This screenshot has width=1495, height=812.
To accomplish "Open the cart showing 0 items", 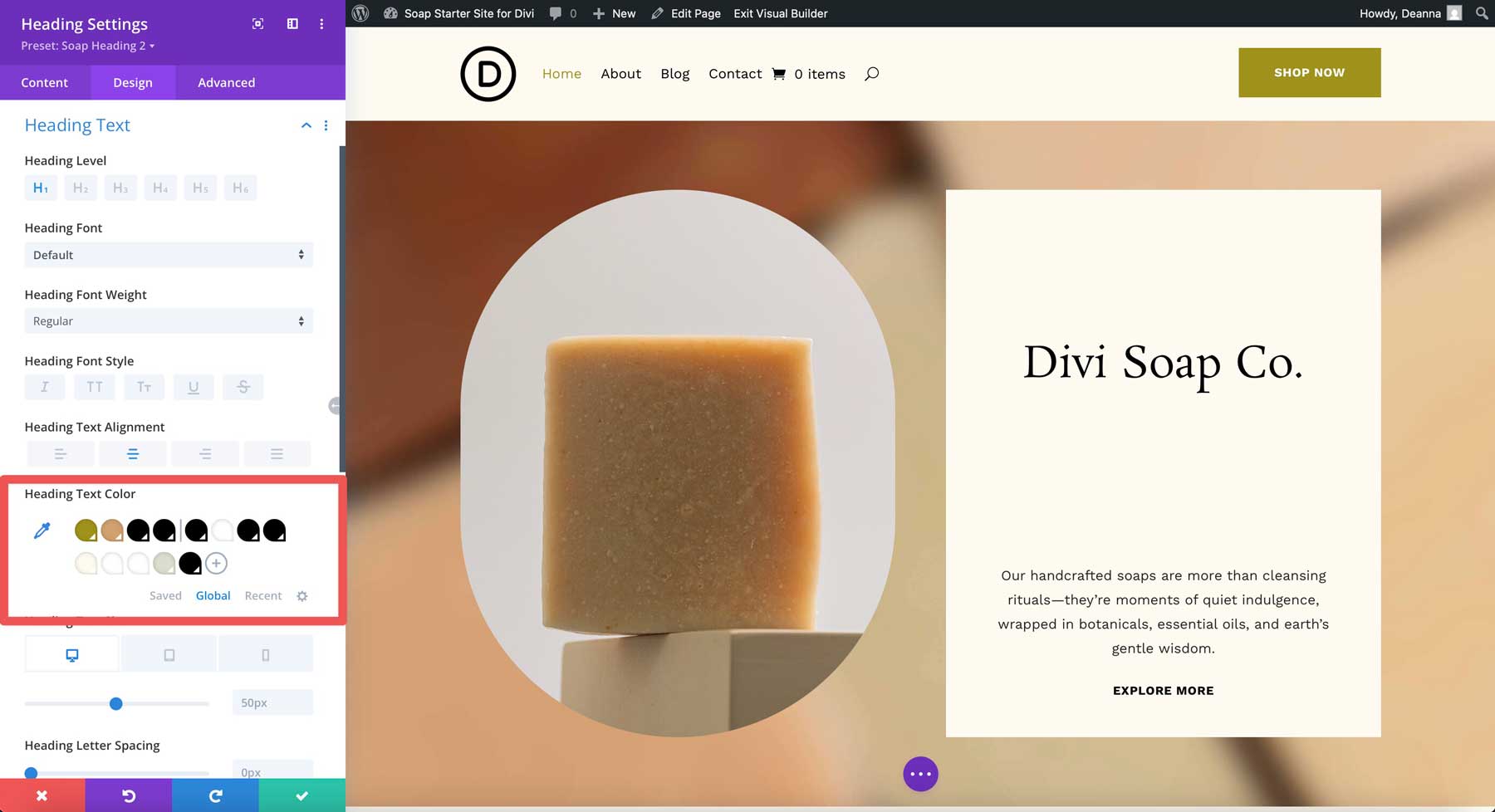I will [809, 74].
